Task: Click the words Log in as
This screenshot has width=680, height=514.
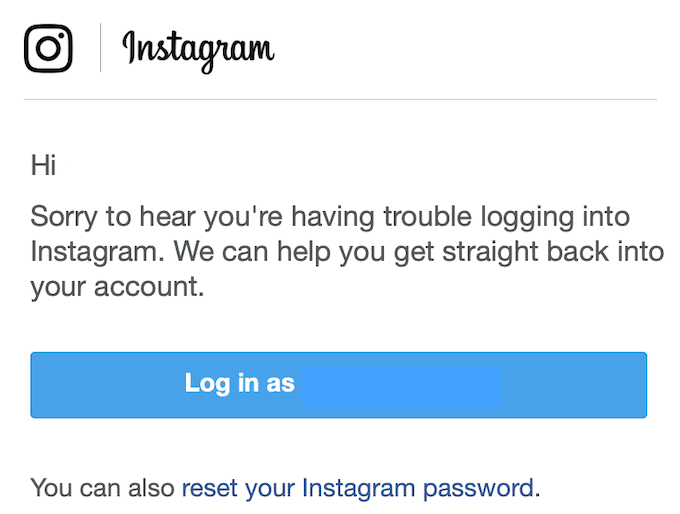Action: (240, 384)
